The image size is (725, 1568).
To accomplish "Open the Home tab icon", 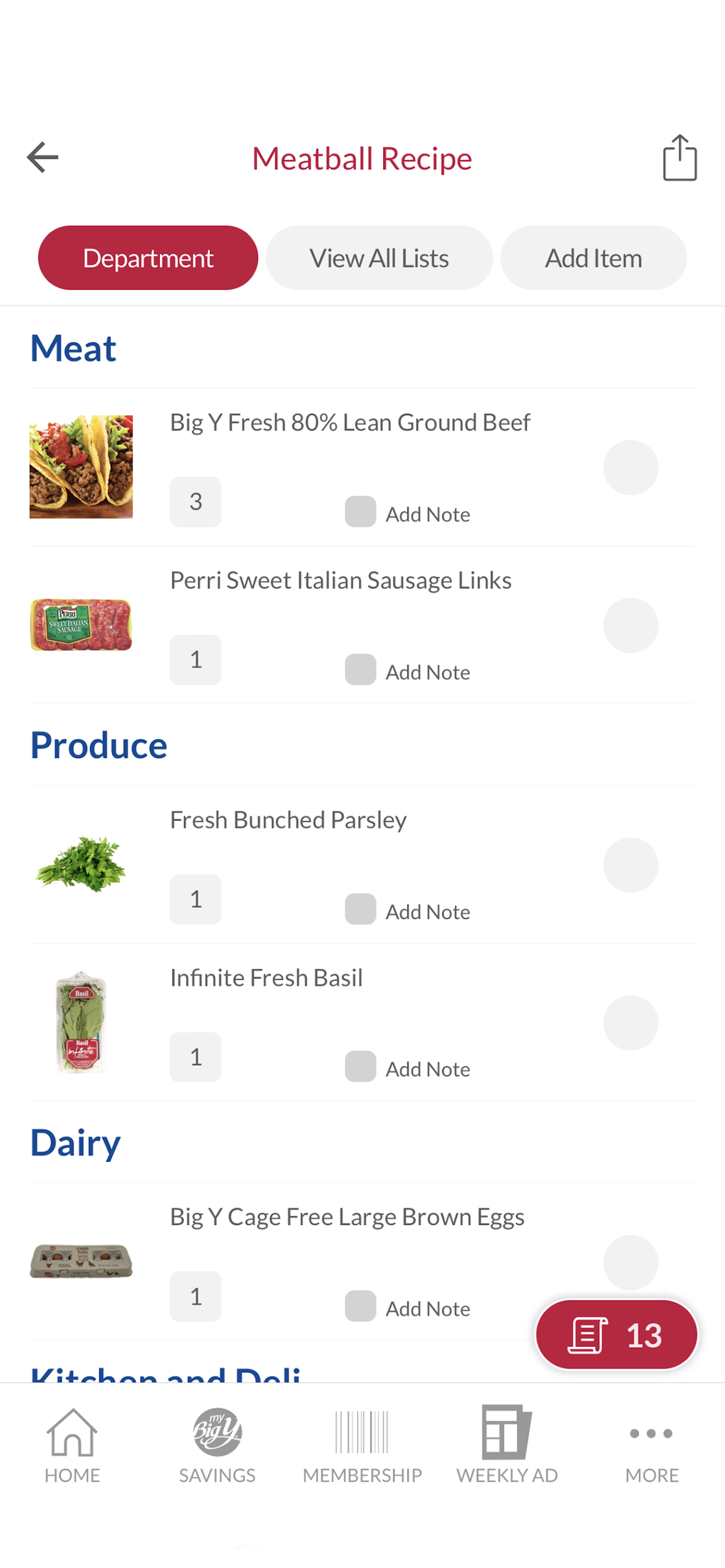I will [72, 1444].
